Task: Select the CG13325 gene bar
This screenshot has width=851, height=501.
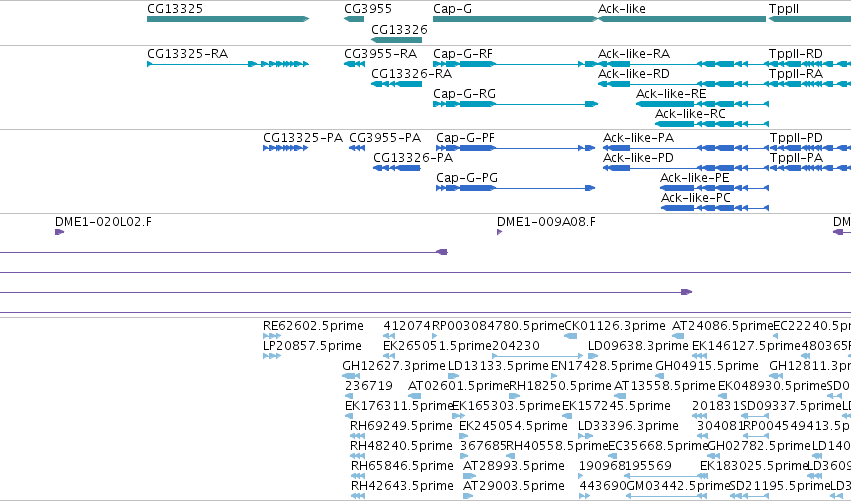Action: (228, 19)
